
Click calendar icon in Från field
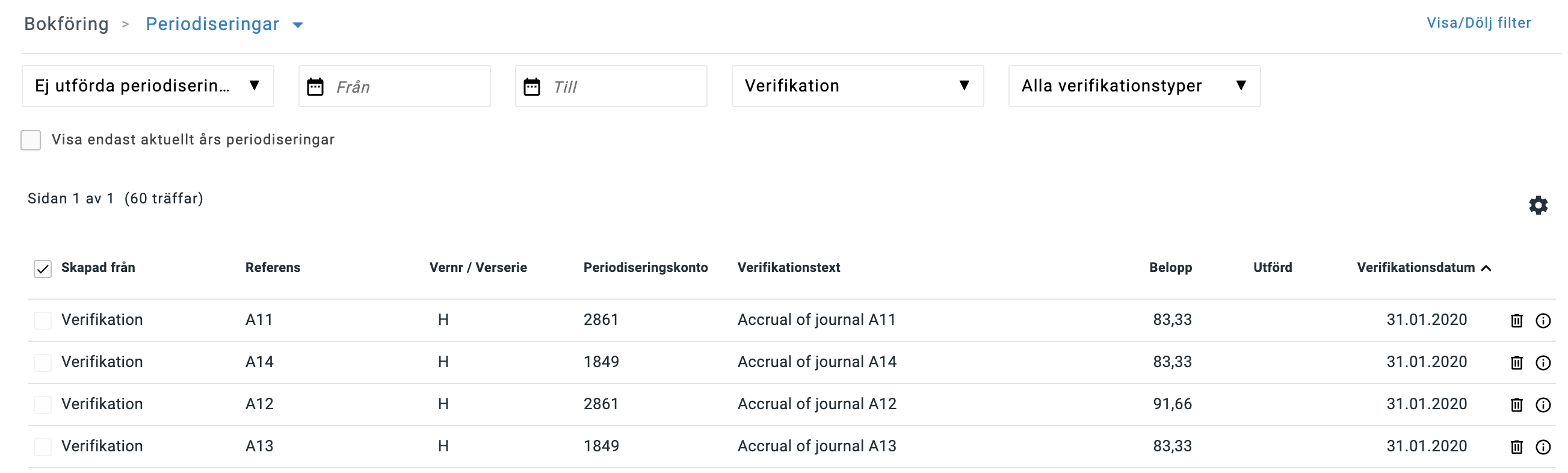315,87
